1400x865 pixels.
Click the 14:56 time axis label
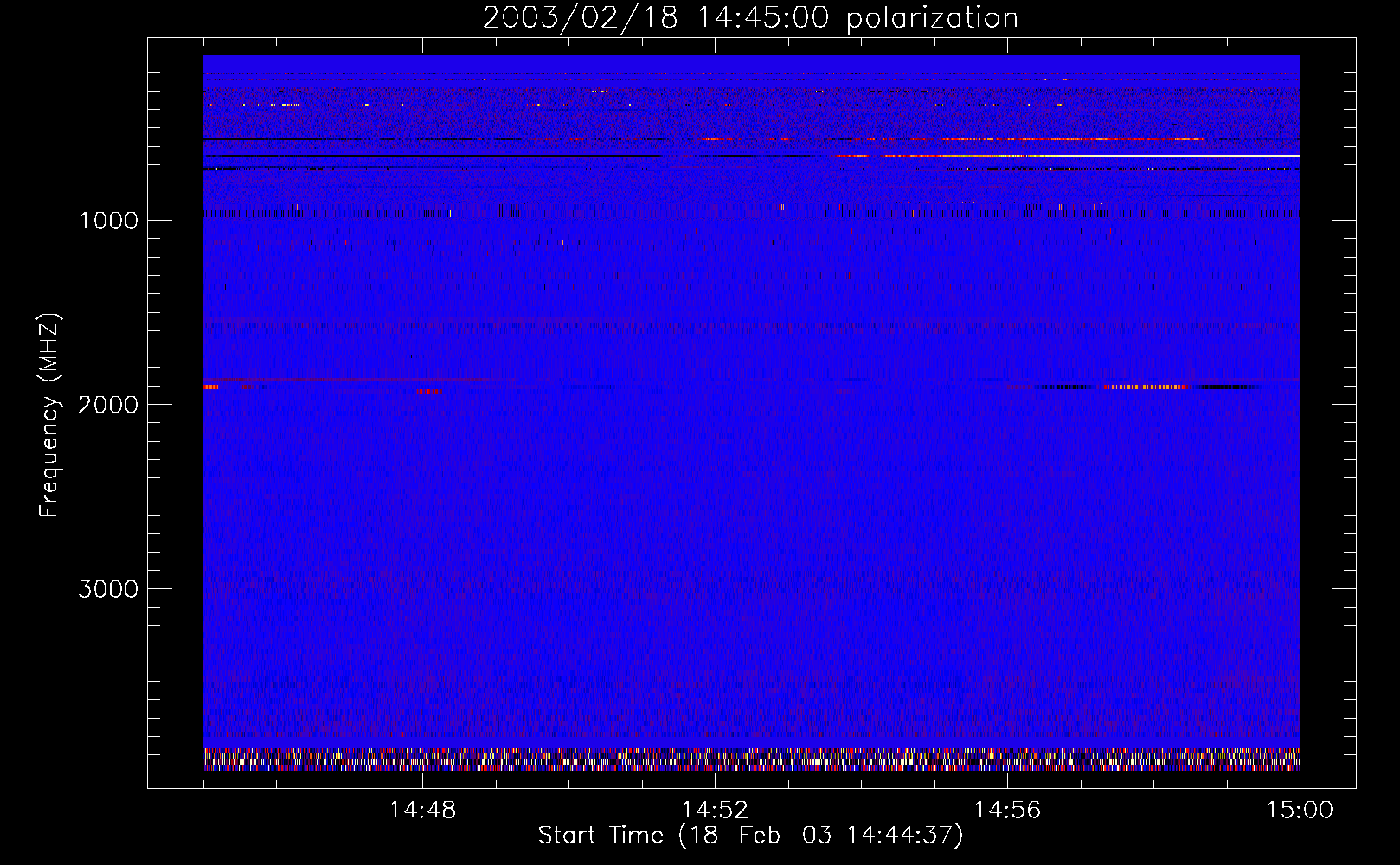[1007, 811]
